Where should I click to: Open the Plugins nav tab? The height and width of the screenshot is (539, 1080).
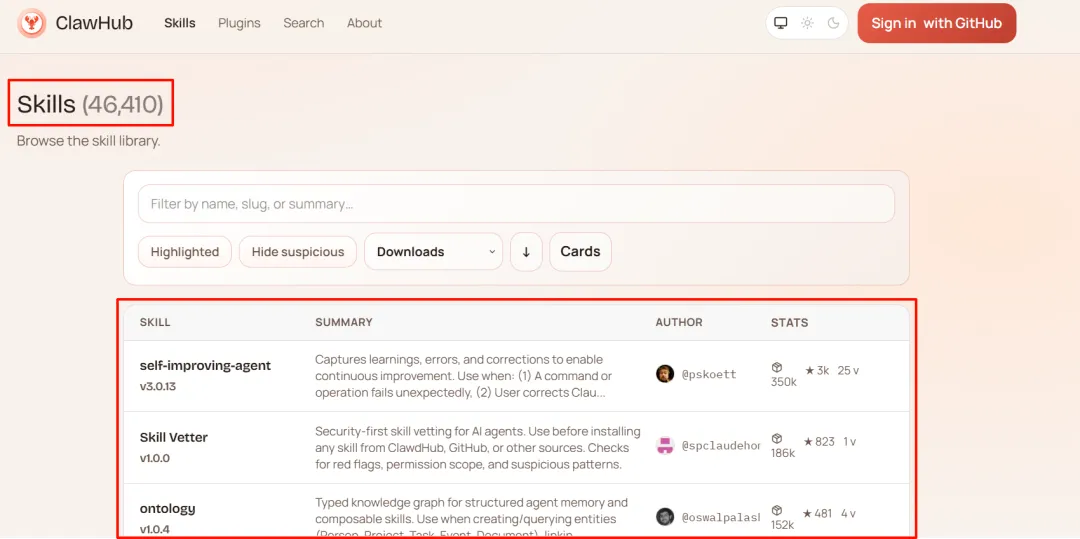click(x=240, y=23)
